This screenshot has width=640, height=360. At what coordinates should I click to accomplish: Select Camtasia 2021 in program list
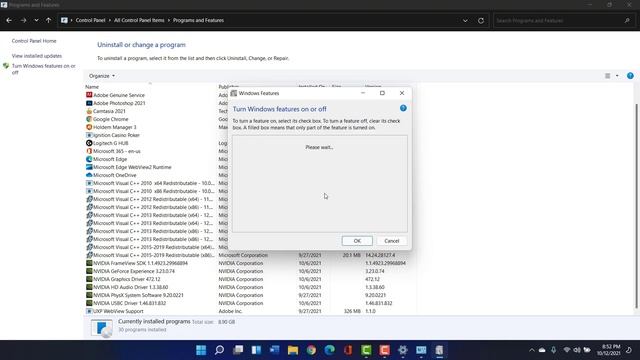(109, 111)
